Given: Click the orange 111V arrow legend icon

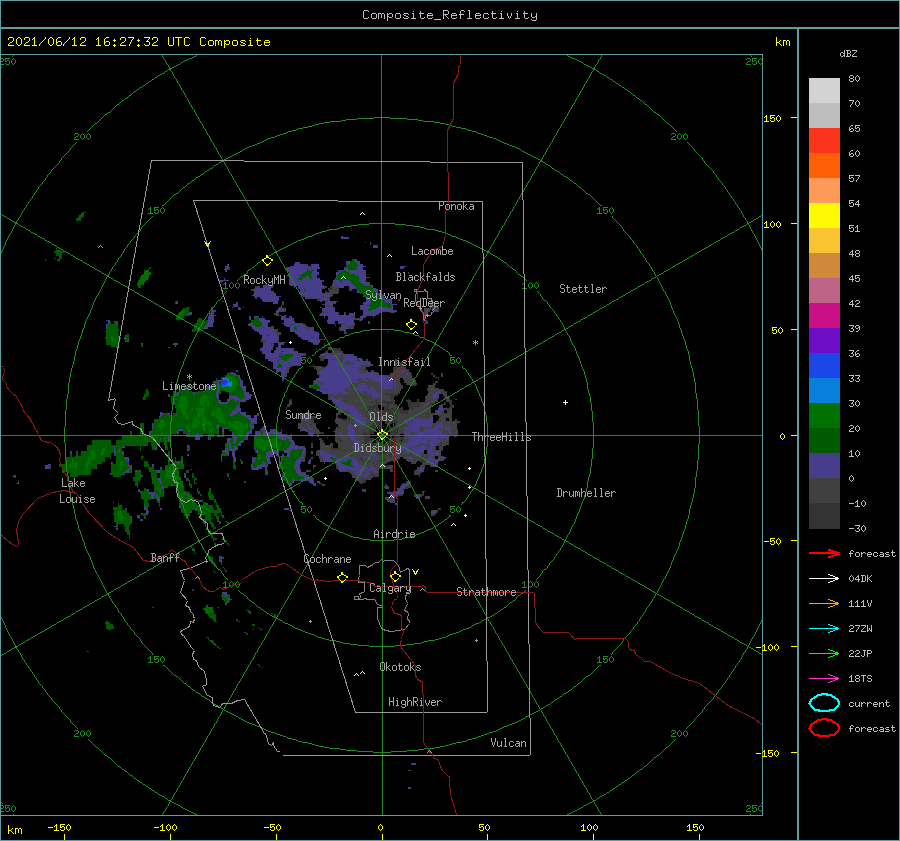Looking at the screenshot, I should point(824,603).
